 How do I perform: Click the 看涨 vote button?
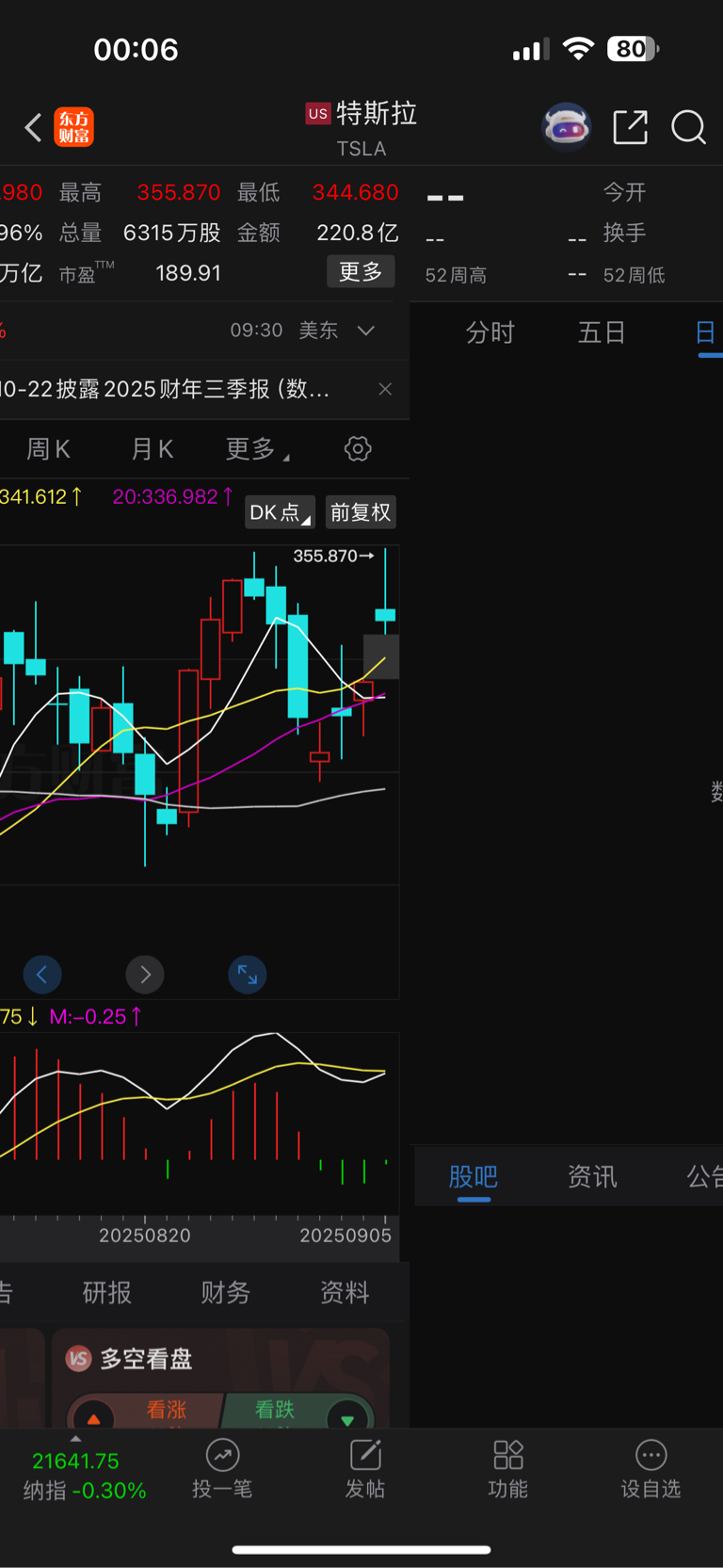click(x=145, y=1411)
